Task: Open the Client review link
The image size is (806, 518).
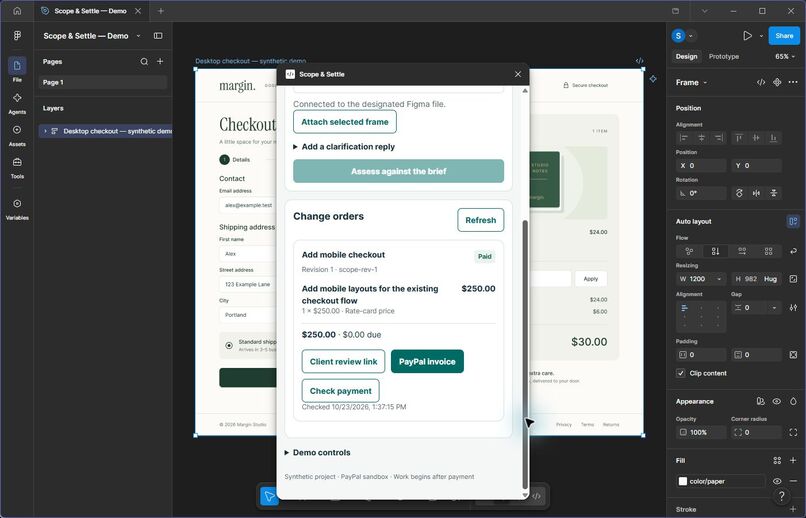Action: 343,361
